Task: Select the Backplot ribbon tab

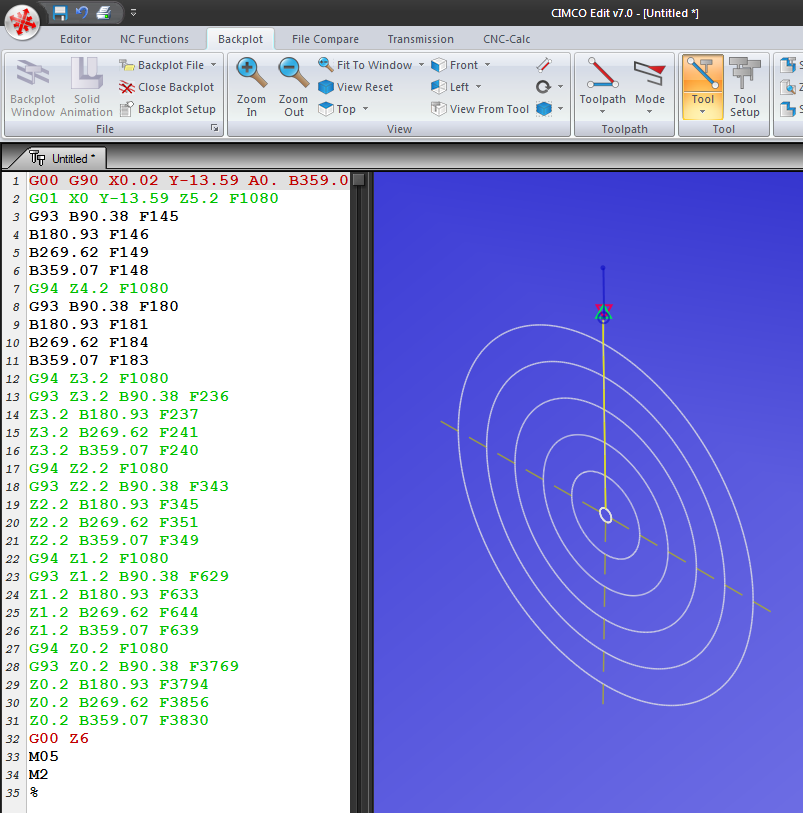Action: (x=240, y=39)
